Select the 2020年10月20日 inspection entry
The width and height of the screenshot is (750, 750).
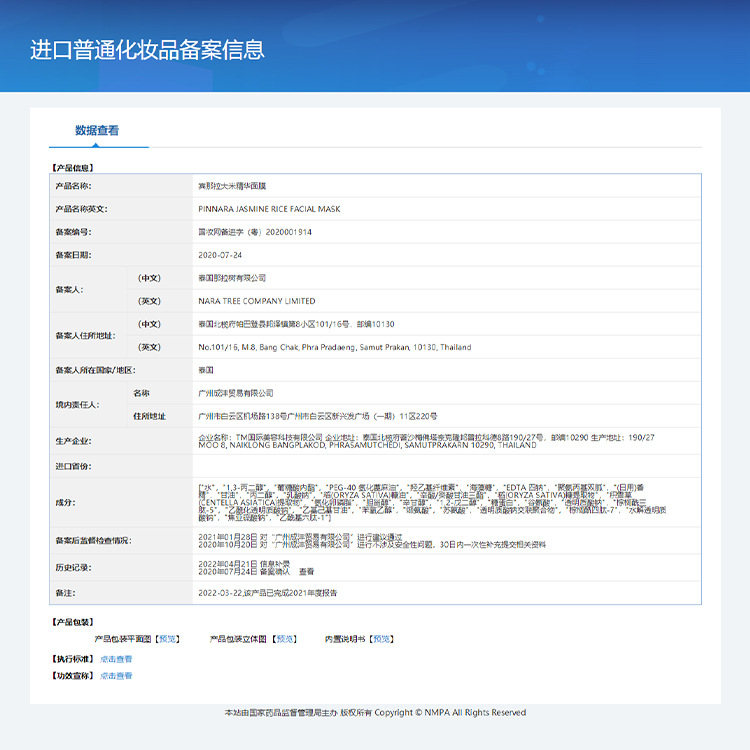372,544
